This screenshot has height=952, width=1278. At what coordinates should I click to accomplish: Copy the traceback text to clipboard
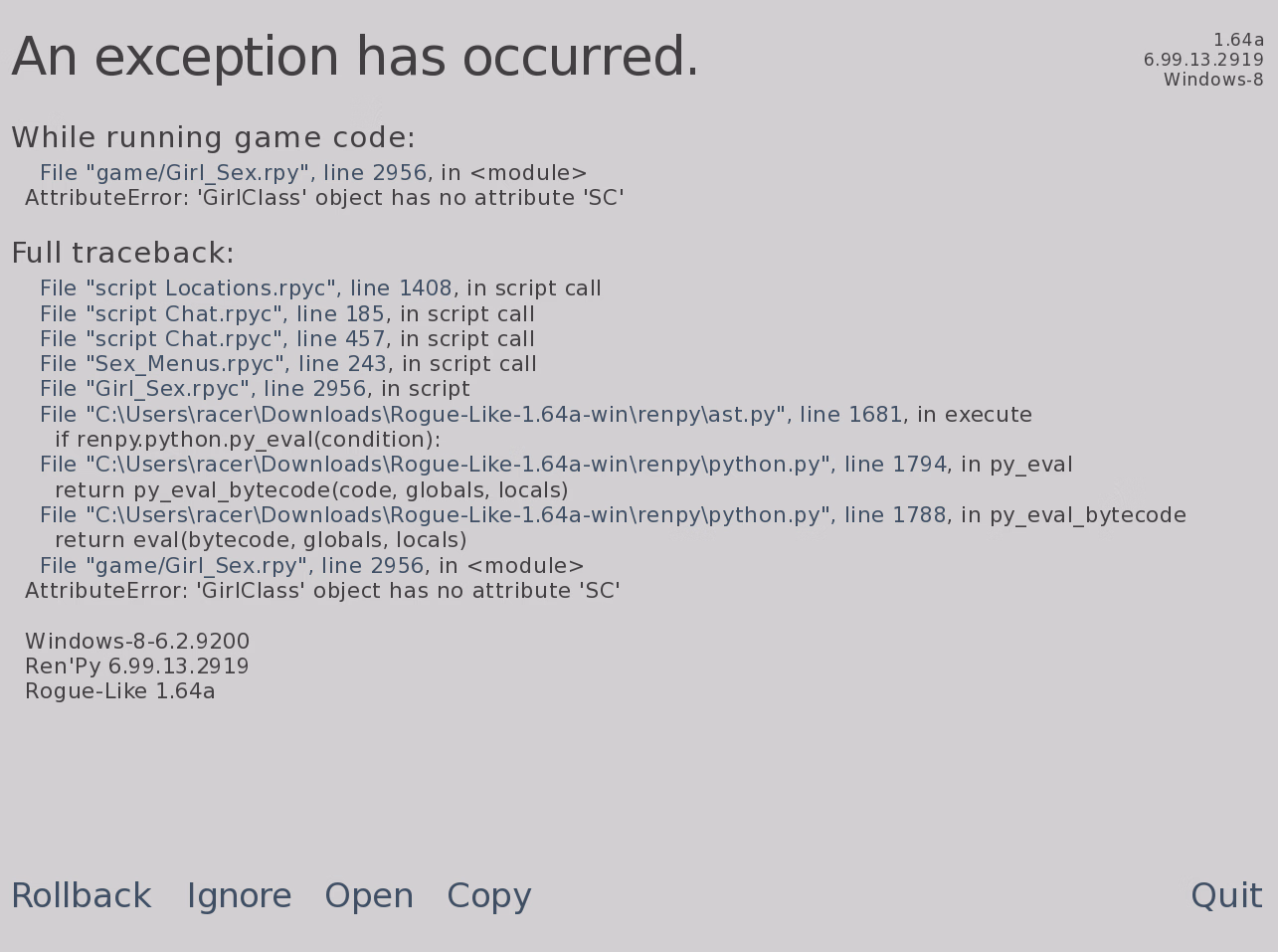click(x=488, y=896)
